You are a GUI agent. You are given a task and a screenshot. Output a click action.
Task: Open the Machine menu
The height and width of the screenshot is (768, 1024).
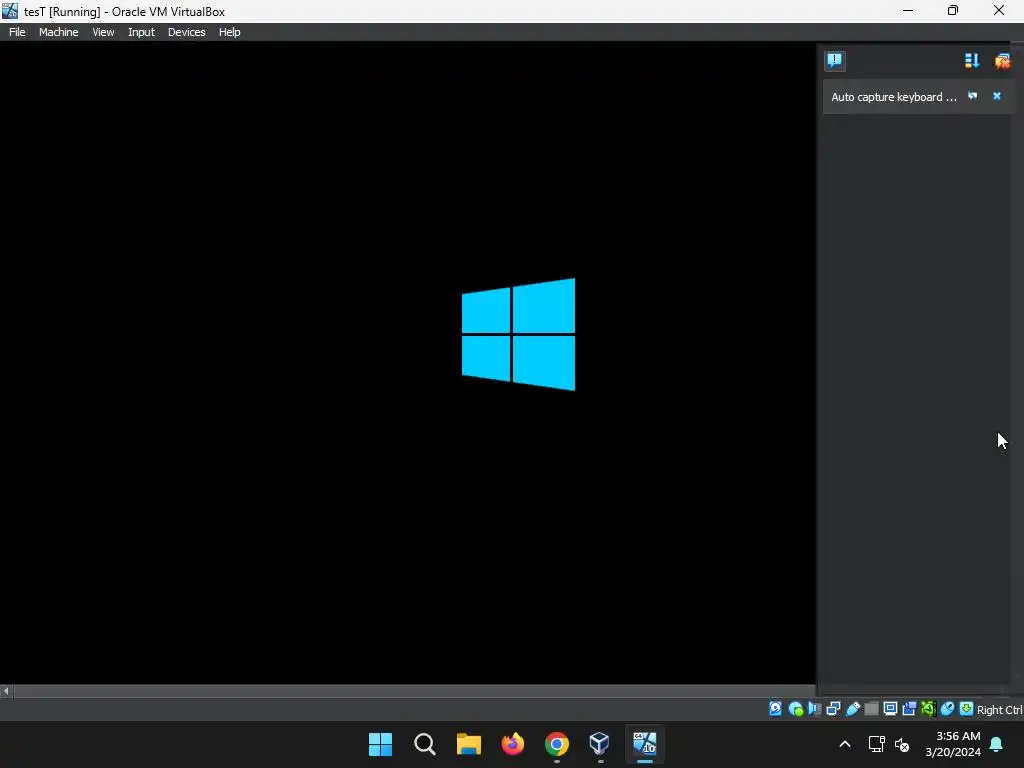point(59,32)
